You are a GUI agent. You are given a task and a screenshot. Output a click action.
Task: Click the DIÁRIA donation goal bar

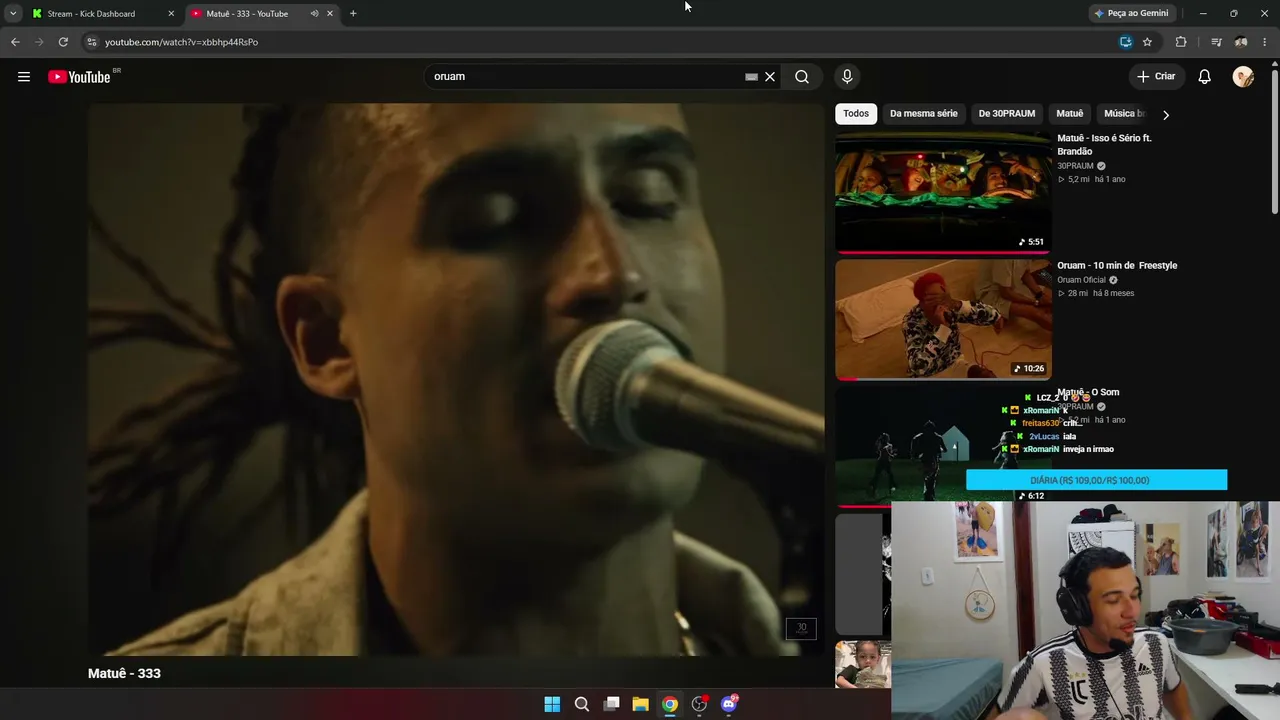point(1096,480)
